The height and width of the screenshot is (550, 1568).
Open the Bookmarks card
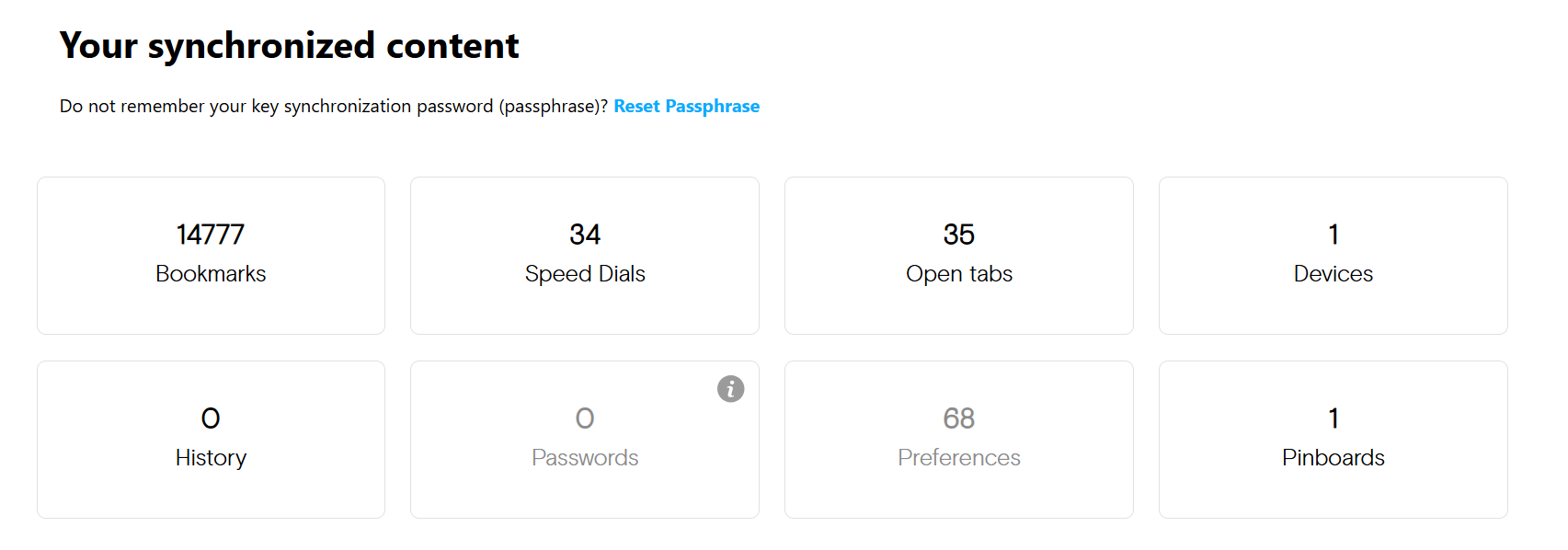[211, 256]
